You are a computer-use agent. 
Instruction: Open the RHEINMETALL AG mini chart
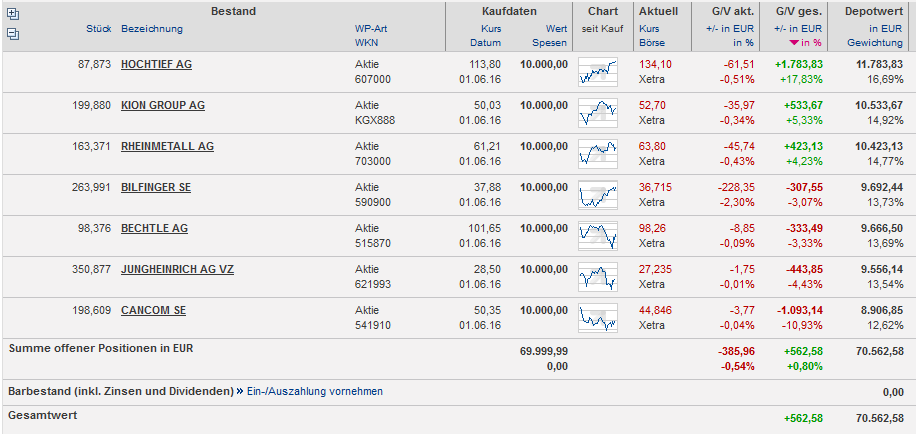[598, 153]
